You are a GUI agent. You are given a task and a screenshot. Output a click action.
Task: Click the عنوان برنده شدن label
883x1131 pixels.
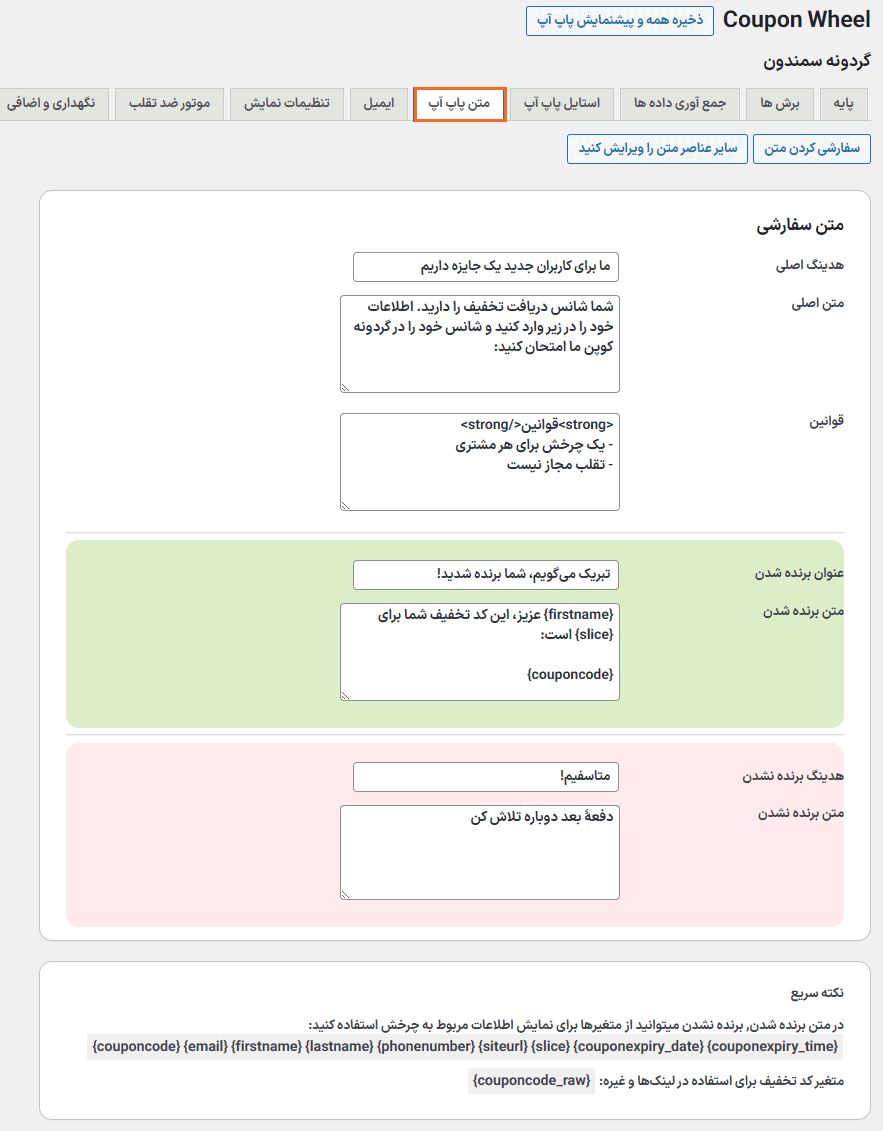point(799,573)
